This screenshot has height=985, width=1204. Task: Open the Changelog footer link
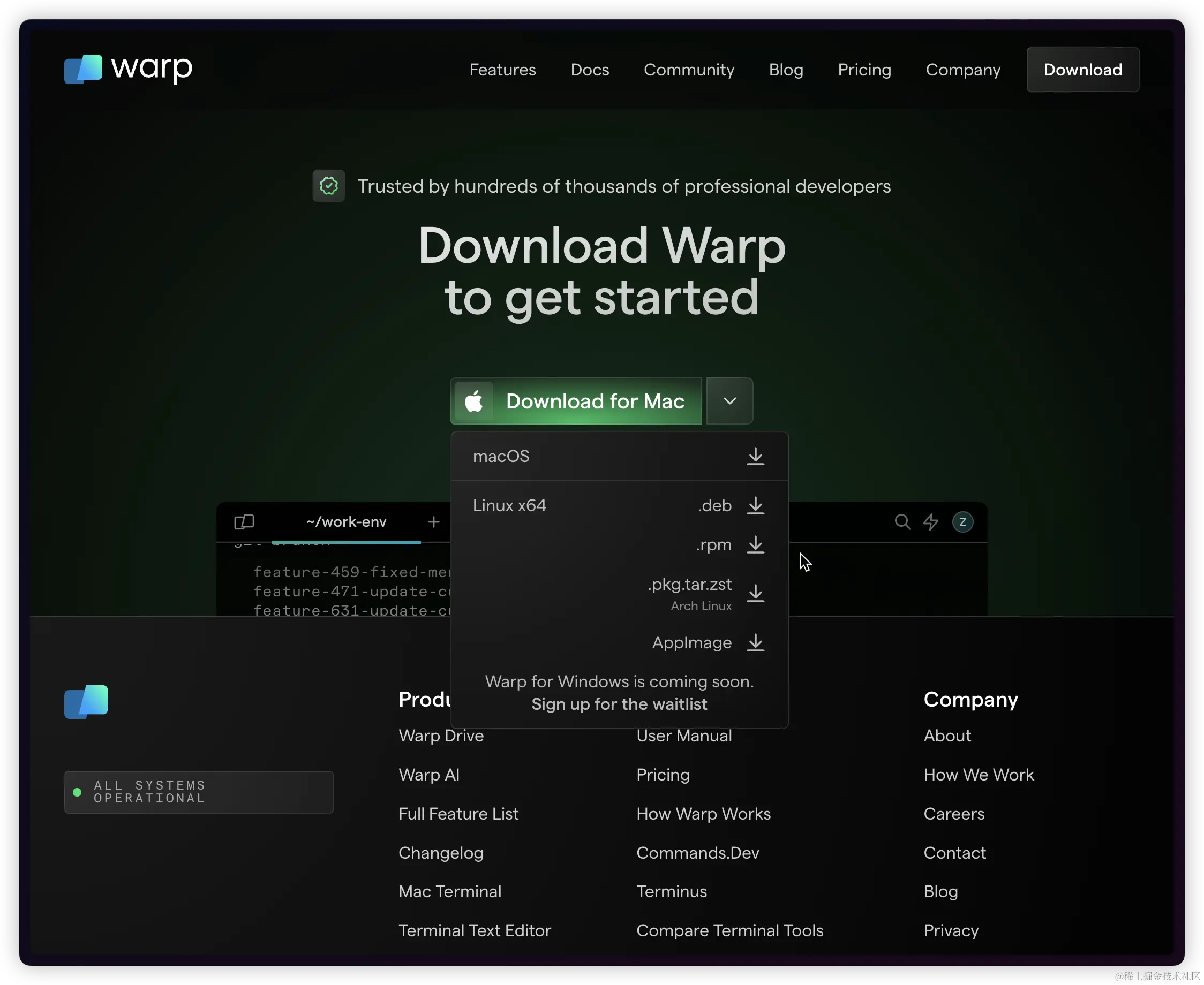tap(440, 853)
